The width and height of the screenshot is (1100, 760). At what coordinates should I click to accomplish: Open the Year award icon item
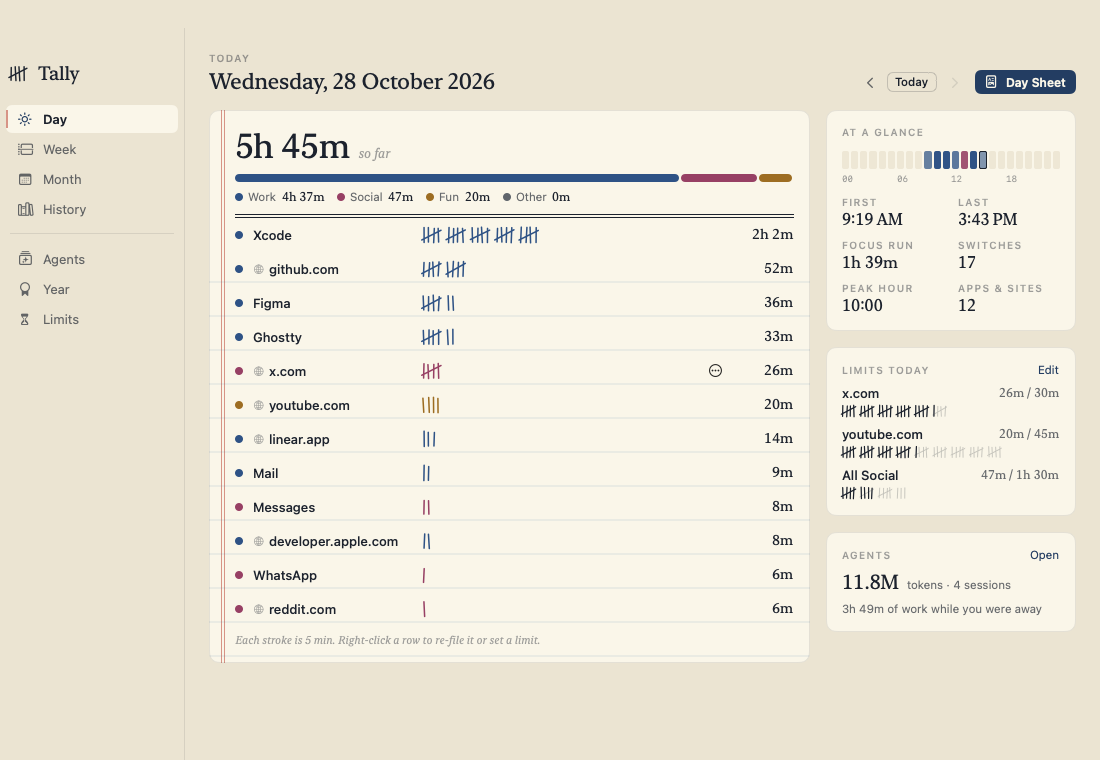pos(25,289)
